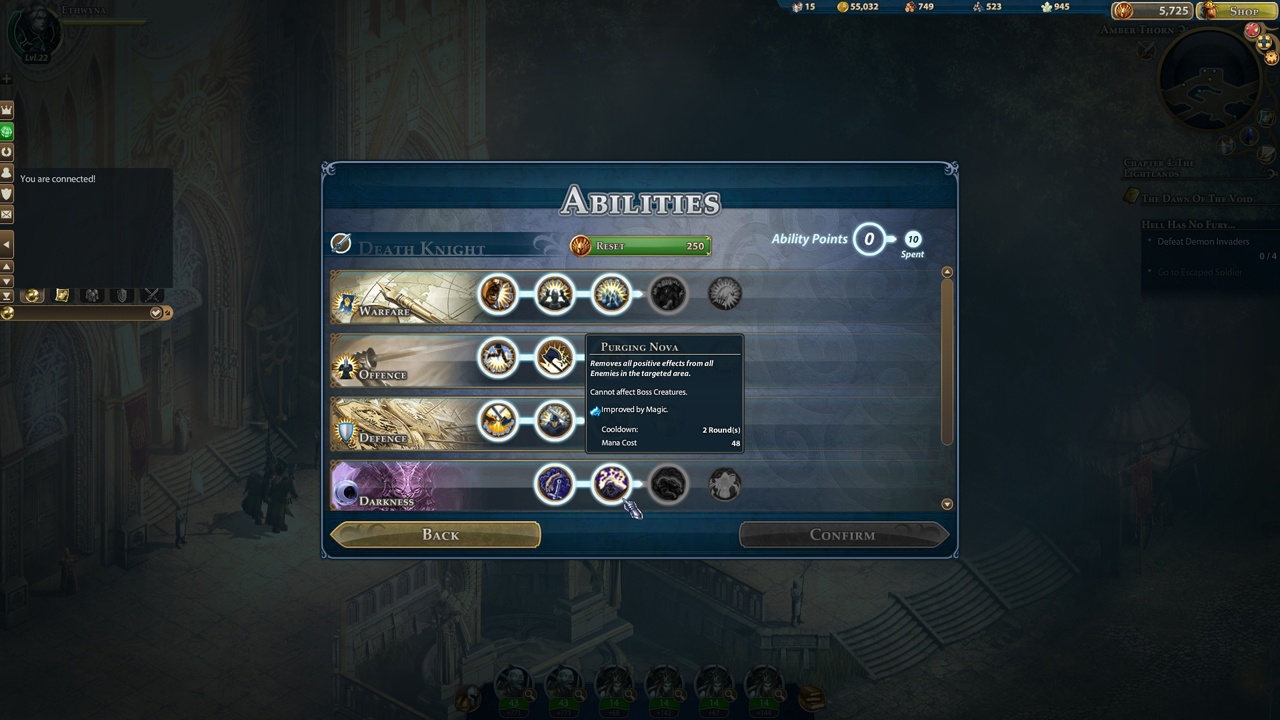
Task: Open the mail envelope icon in sidebar
Action: click(6, 214)
